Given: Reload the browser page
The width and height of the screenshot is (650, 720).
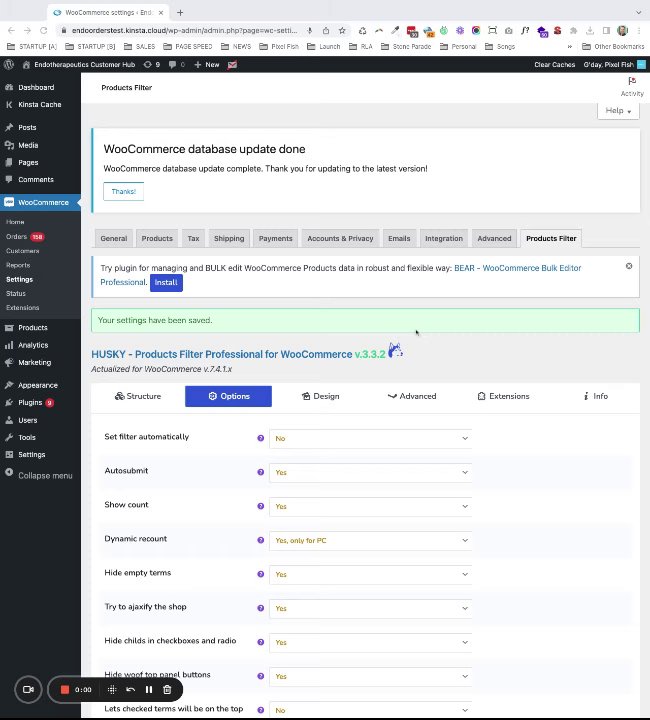Looking at the screenshot, I should click(x=44, y=31).
